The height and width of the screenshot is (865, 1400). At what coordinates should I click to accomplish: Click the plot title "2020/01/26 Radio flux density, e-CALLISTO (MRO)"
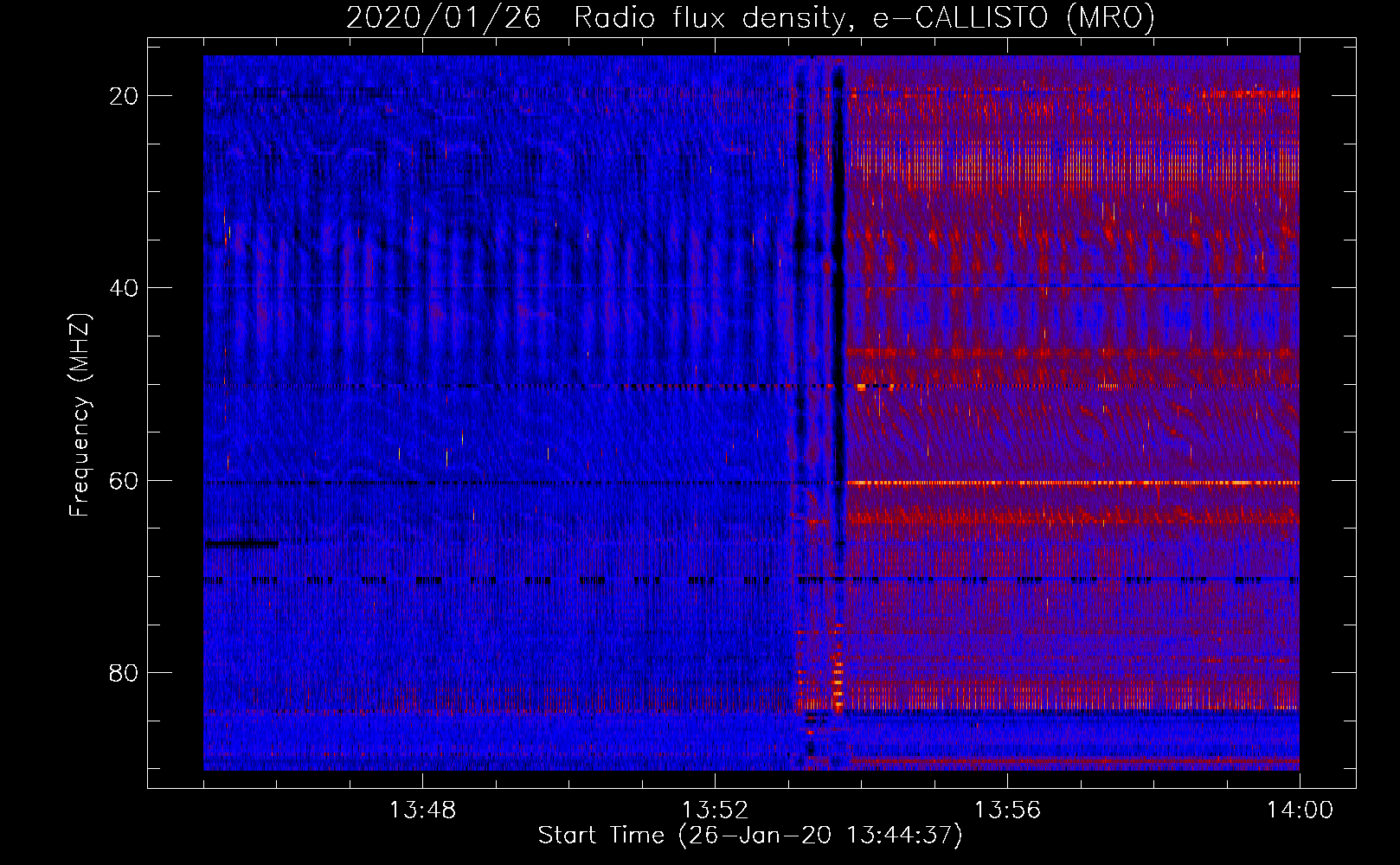(750, 17)
